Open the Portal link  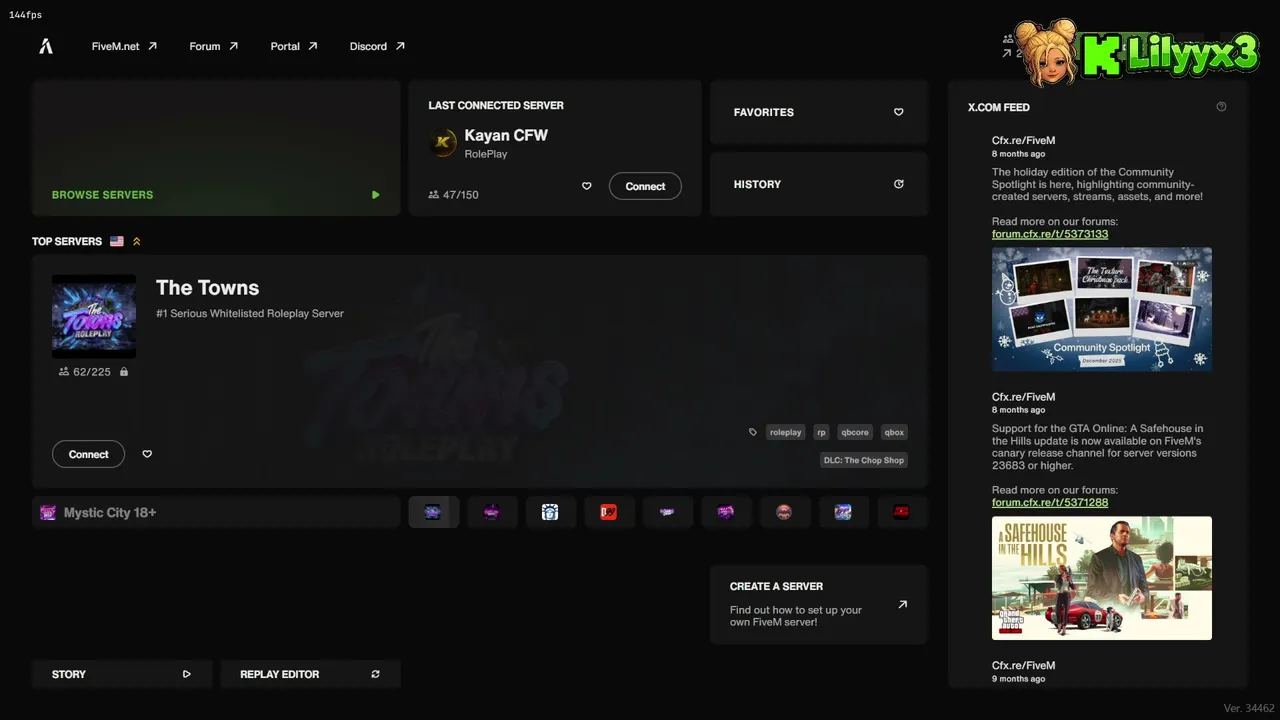(293, 46)
